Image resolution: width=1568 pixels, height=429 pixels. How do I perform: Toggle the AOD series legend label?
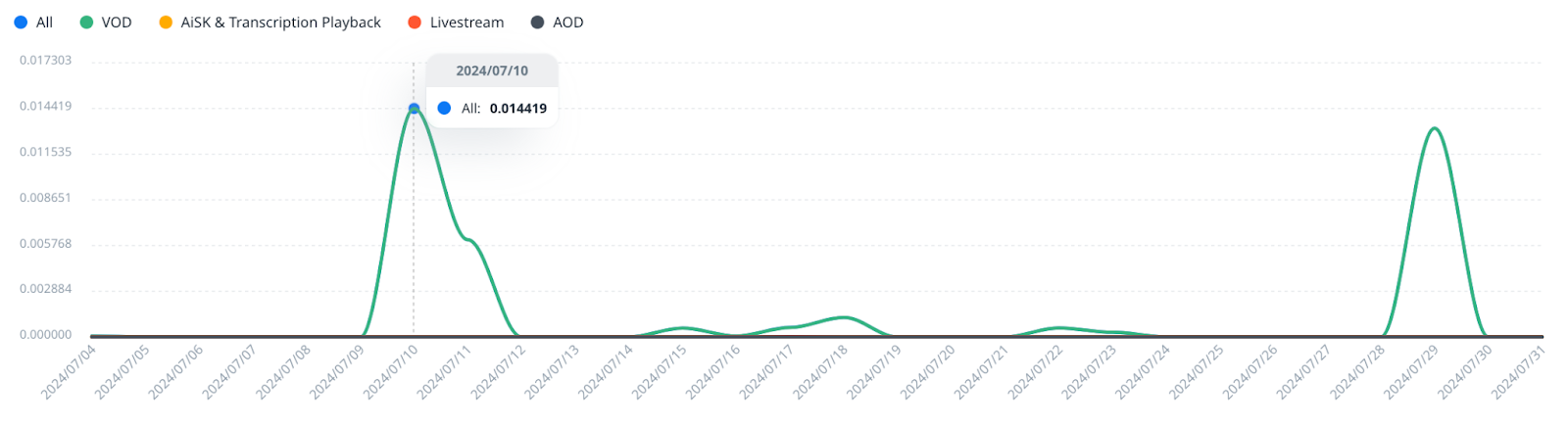567,23
